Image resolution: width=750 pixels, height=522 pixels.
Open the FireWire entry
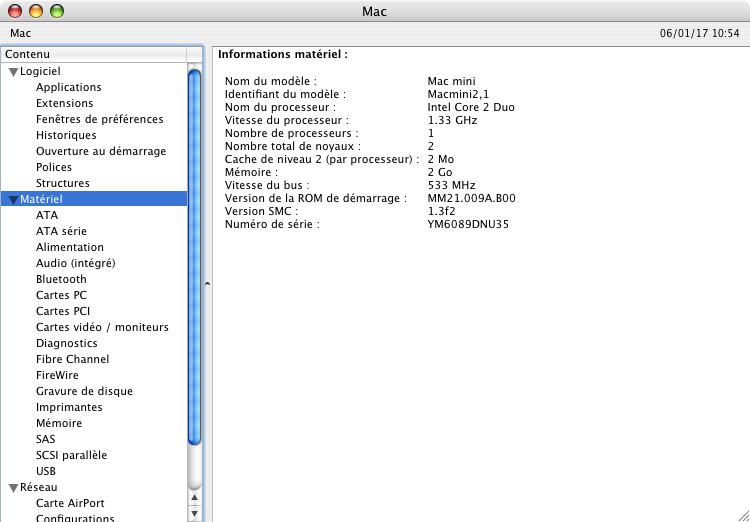[x=57, y=375]
